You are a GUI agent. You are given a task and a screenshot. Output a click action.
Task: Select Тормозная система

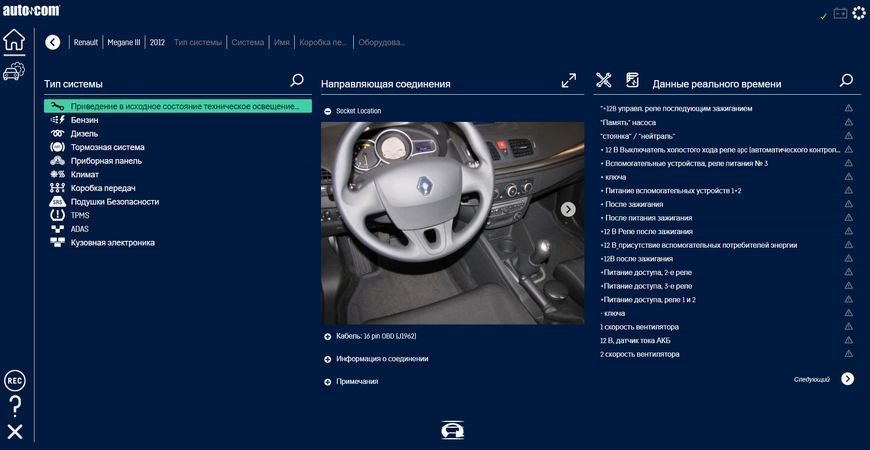coord(178,147)
